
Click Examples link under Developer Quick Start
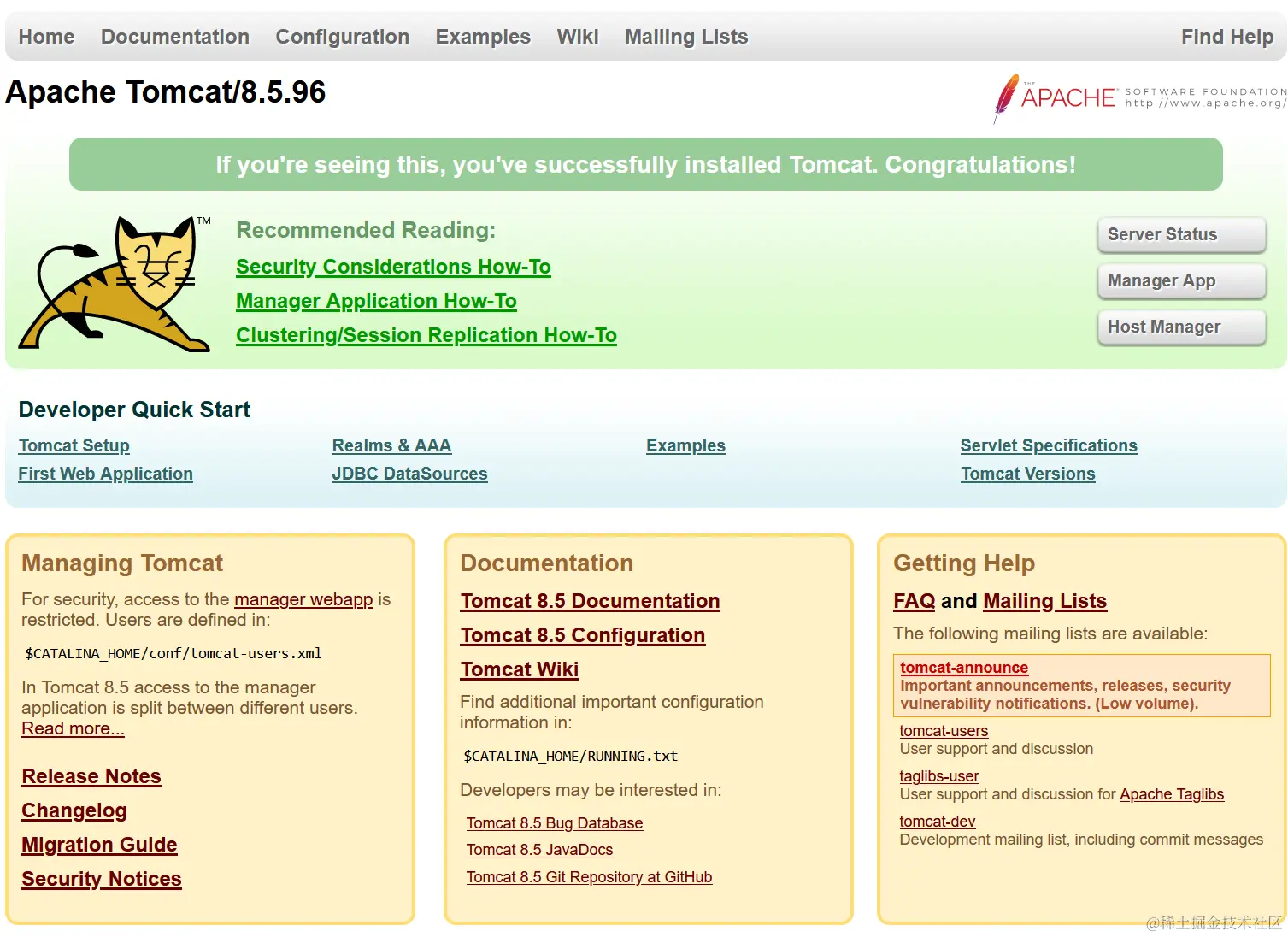(685, 445)
